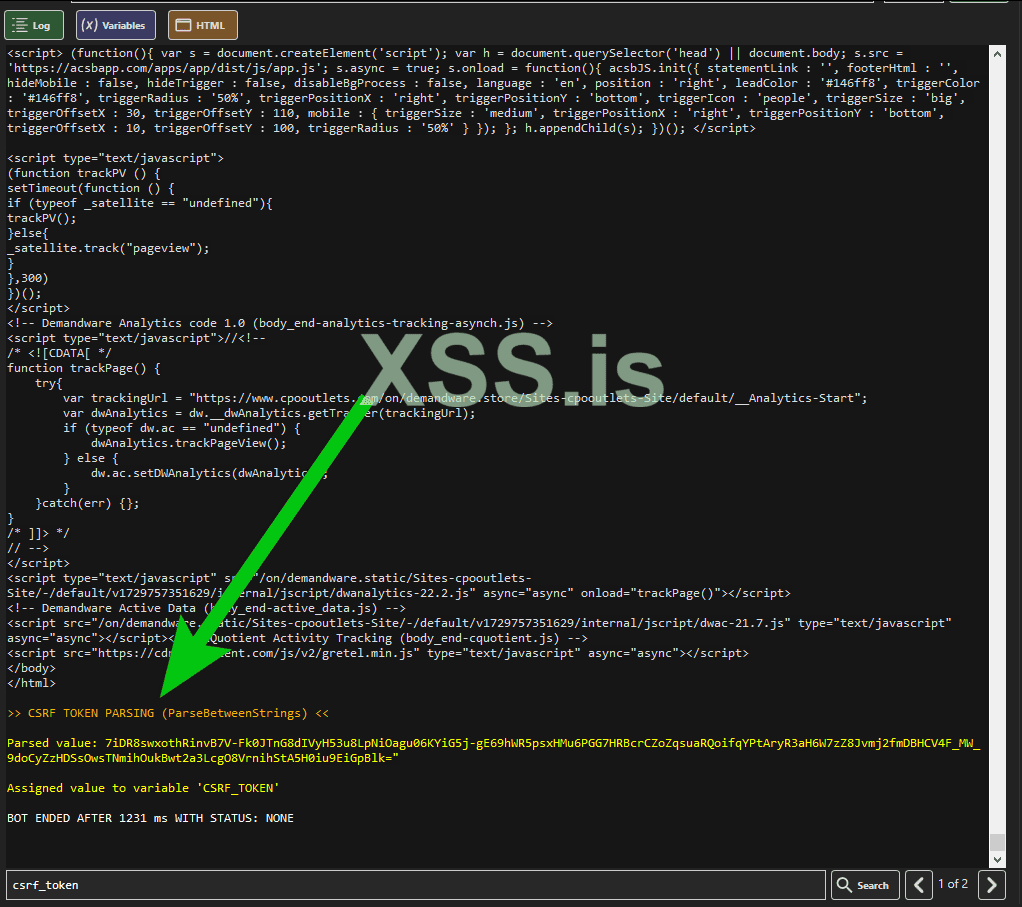Click the vertical scrollbar thumb

point(997,842)
